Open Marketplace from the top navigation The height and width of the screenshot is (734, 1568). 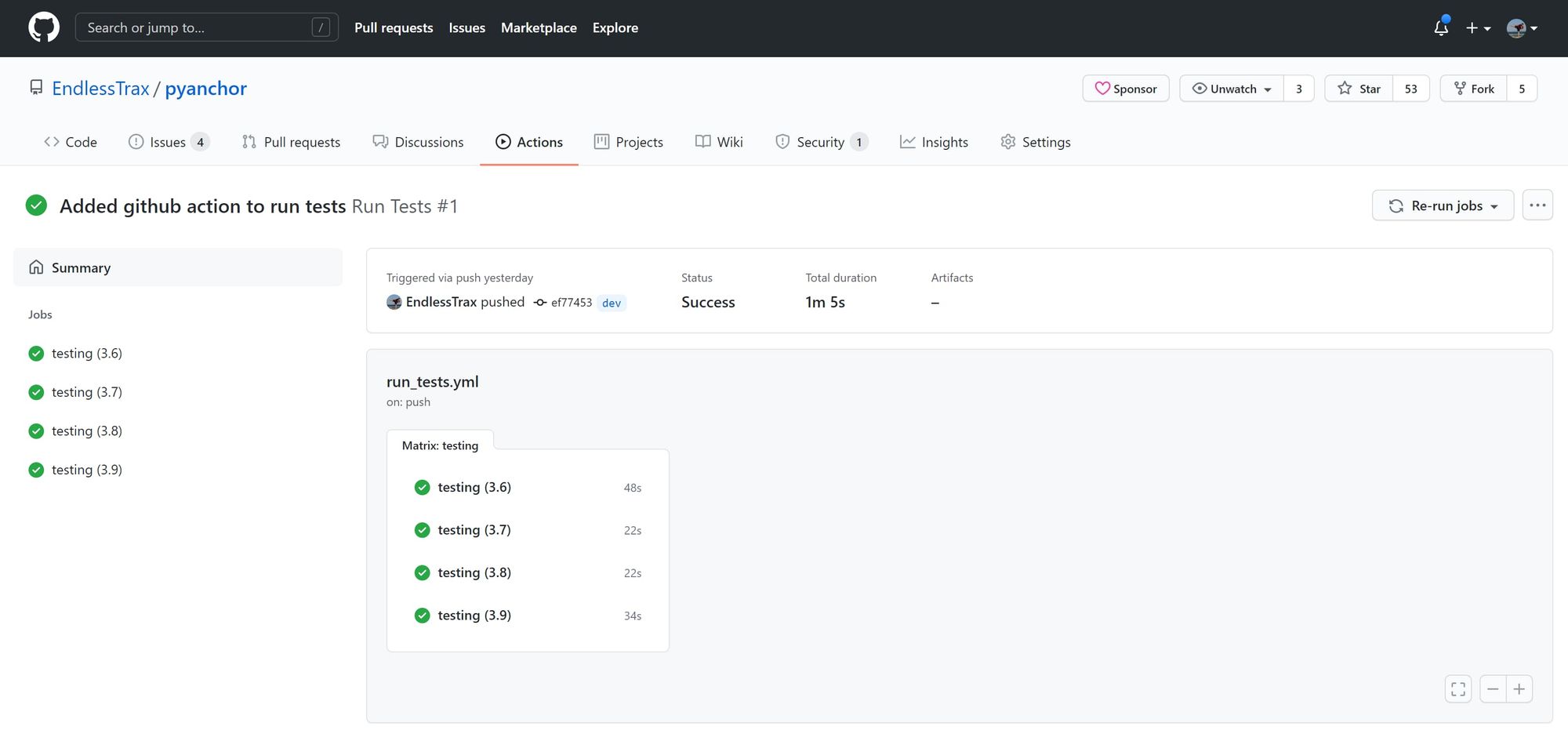coord(539,27)
